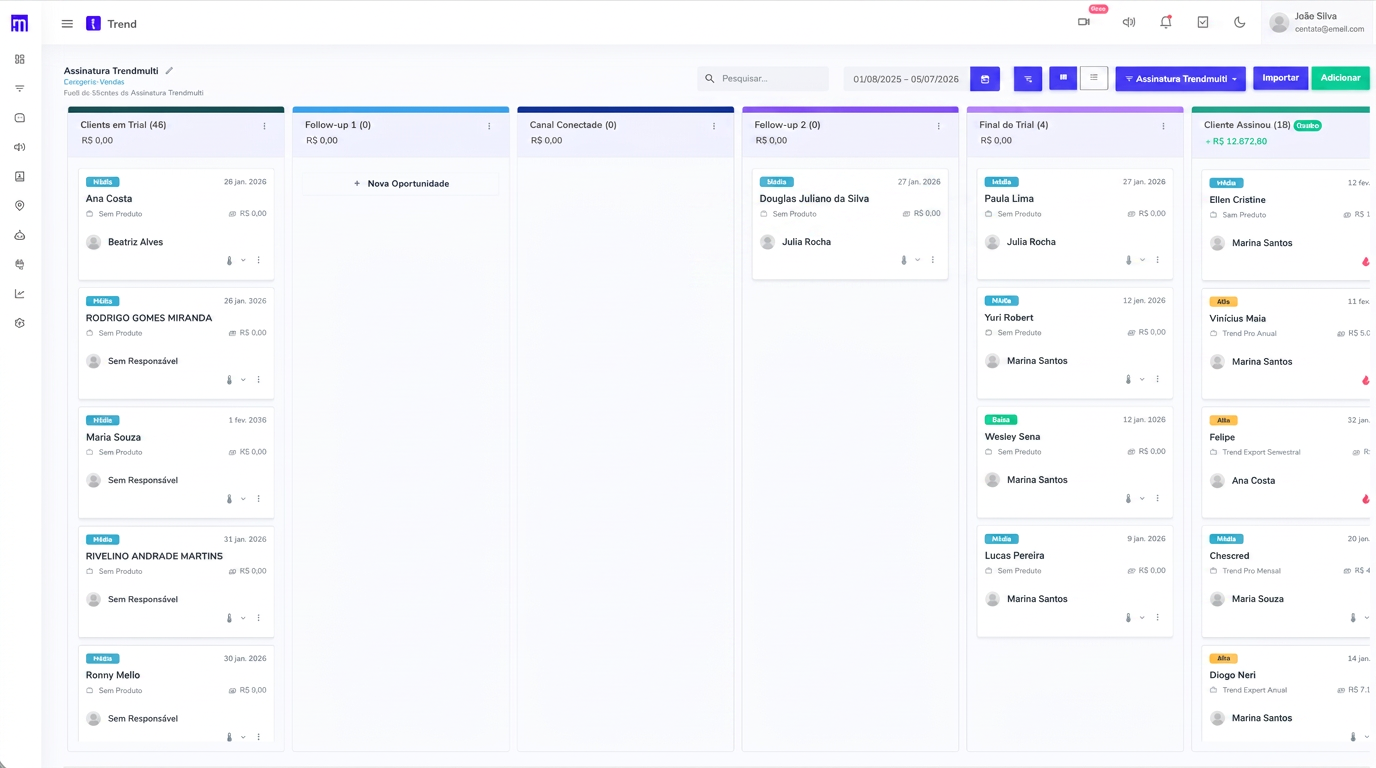The height and width of the screenshot is (768, 1376).
Task: Open the funnel icon in left sidebar
Action: point(19,89)
